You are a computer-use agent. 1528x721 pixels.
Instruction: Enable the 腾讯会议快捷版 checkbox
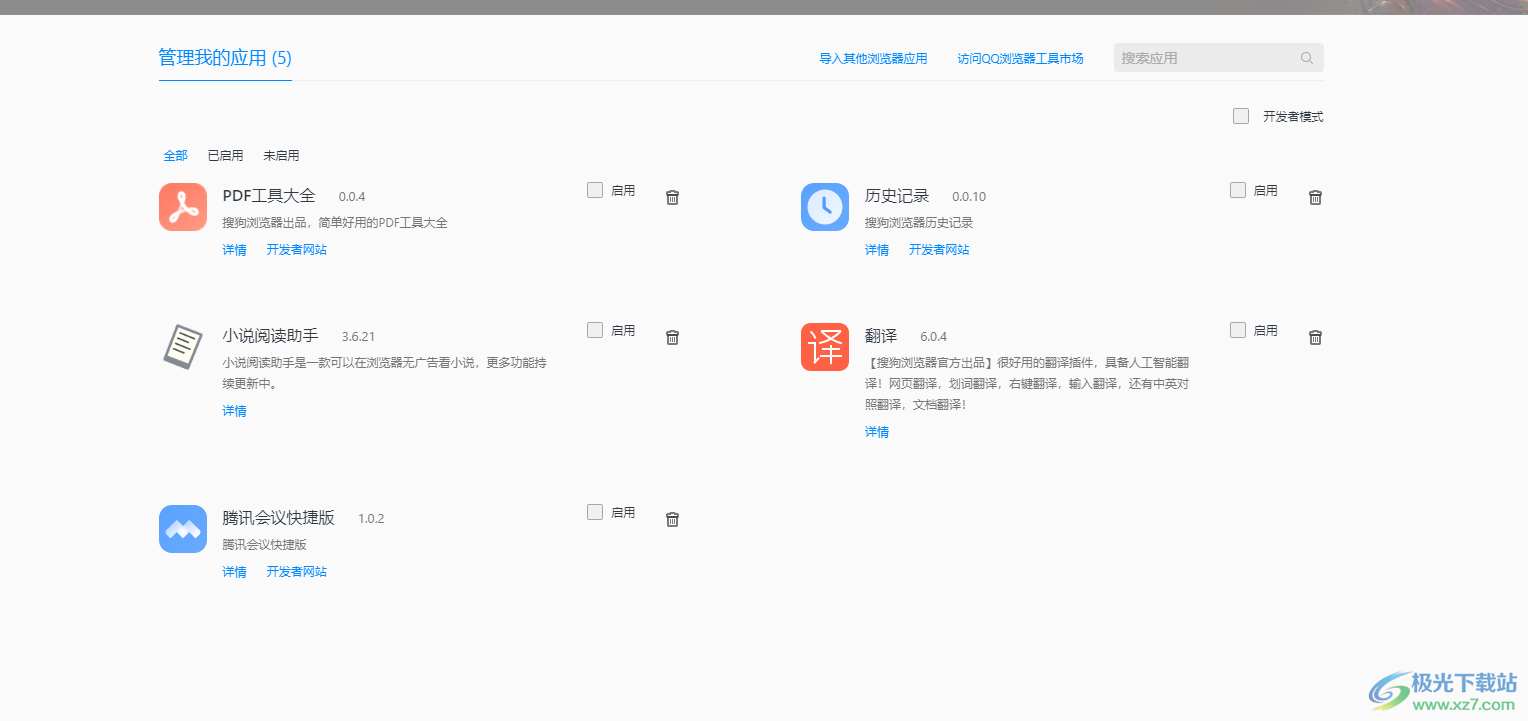tap(595, 512)
